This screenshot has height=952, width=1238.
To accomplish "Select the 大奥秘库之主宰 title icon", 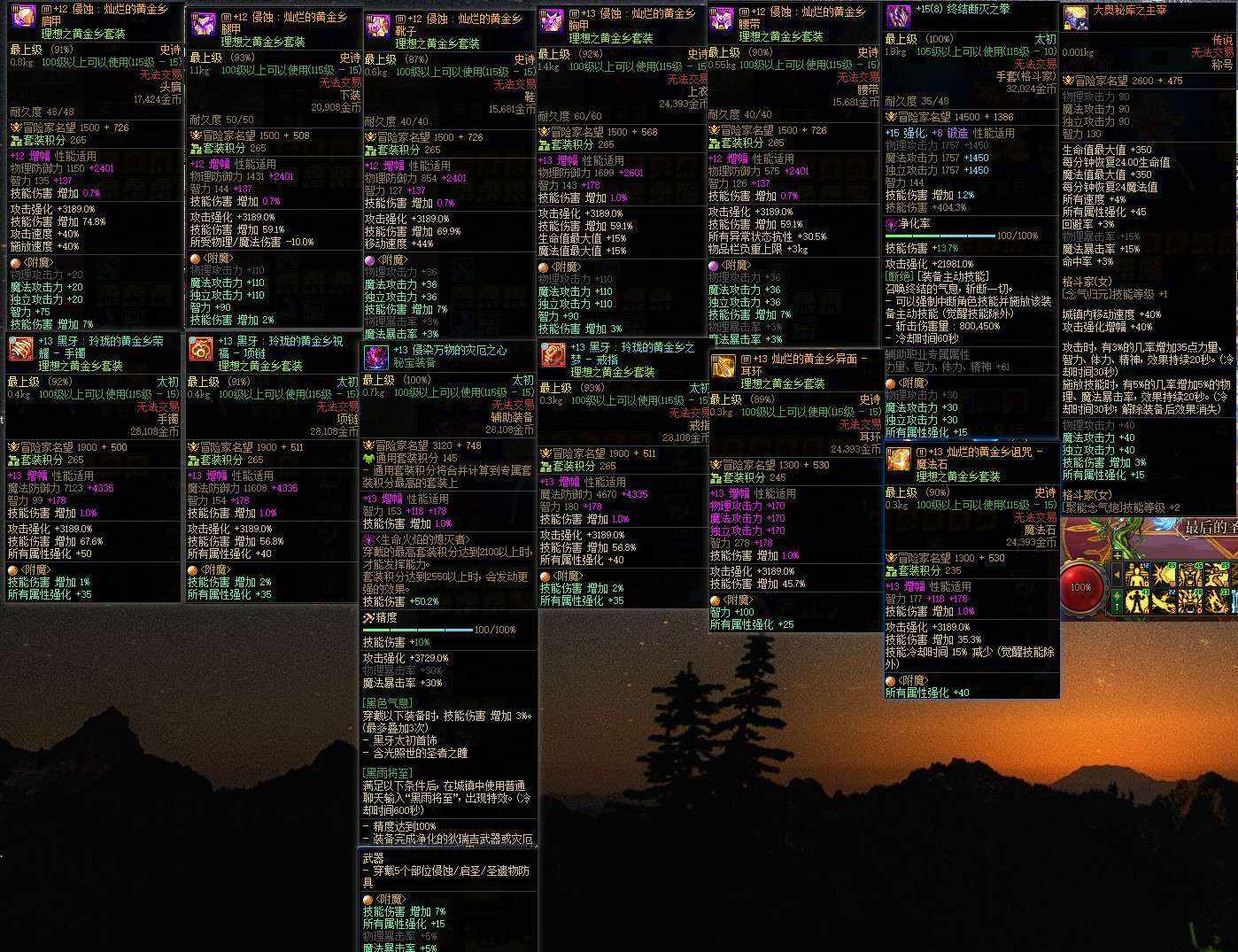I will click(x=1076, y=17).
